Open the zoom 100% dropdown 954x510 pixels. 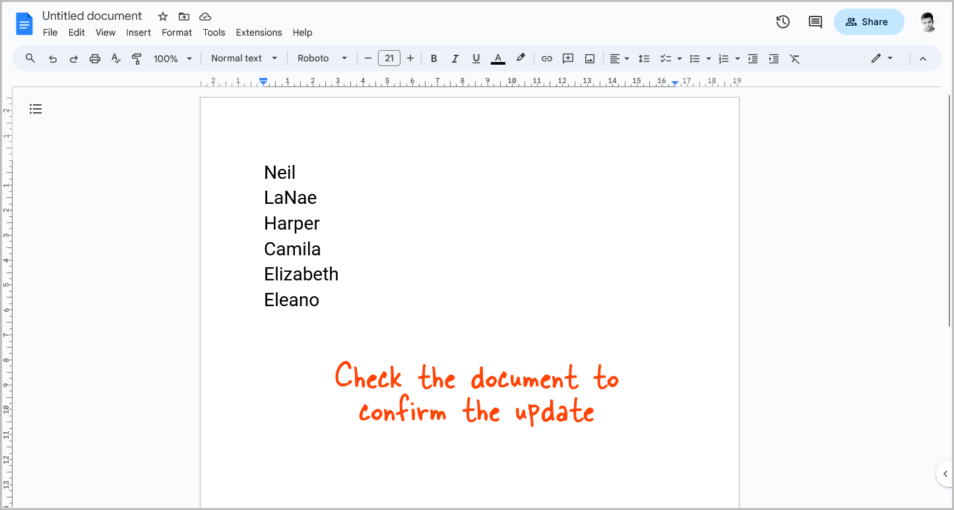point(172,59)
